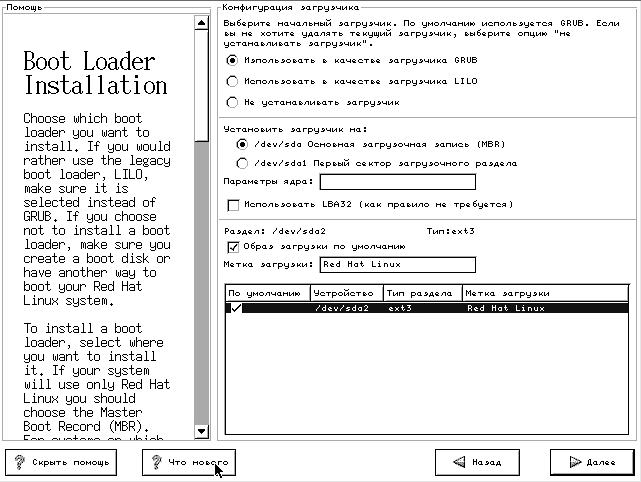Viewport: 641px width, 482px height.
Task: Proceed with the 'Далее' button
Action: [x=592, y=463]
